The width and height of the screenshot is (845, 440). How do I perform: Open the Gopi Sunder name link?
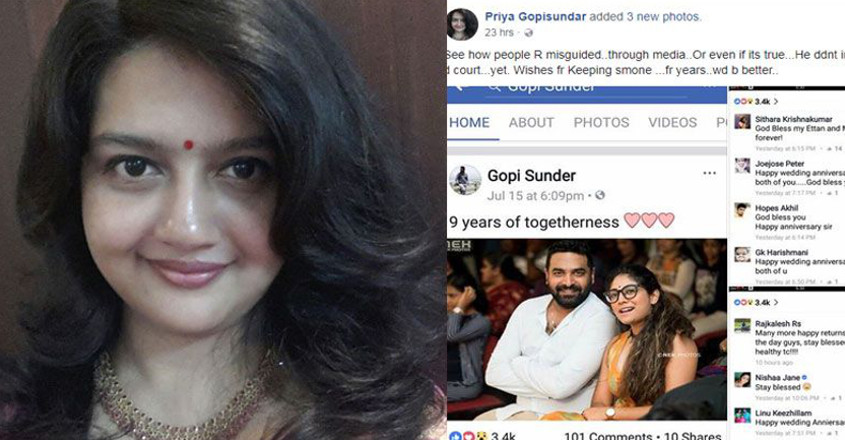531,175
